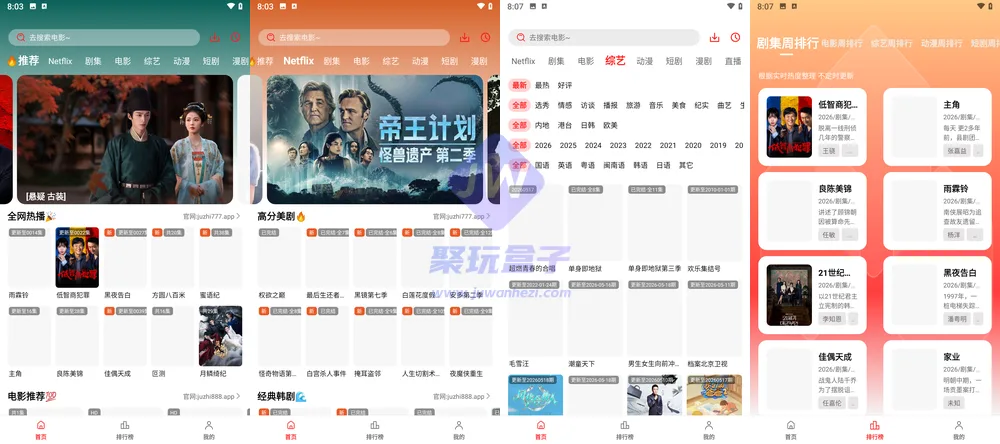Tap the 潘粤明 actor tag on 黑夜告白 card

(x=957, y=319)
